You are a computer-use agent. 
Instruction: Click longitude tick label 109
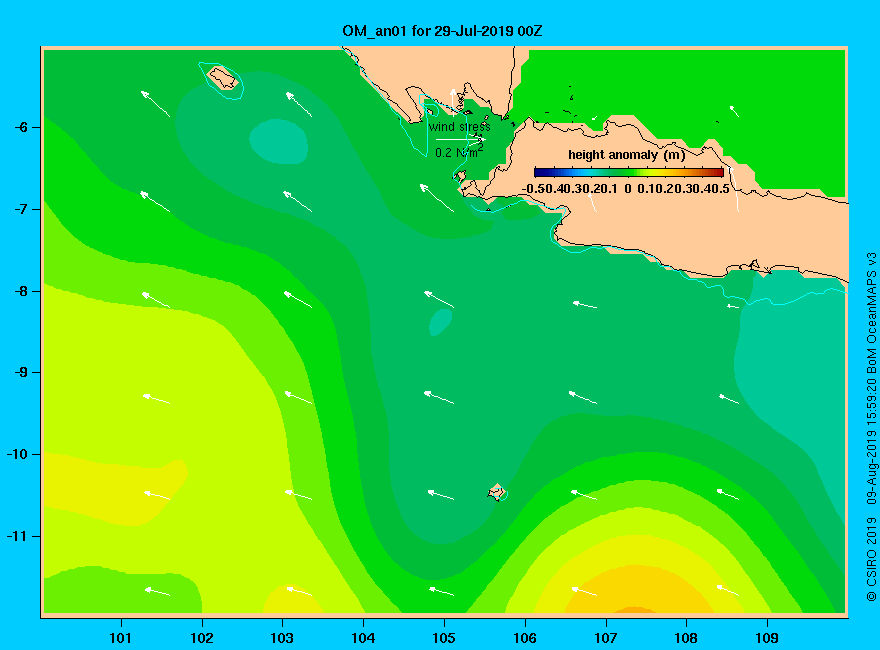pyautogui.click(x=767, y=638)
